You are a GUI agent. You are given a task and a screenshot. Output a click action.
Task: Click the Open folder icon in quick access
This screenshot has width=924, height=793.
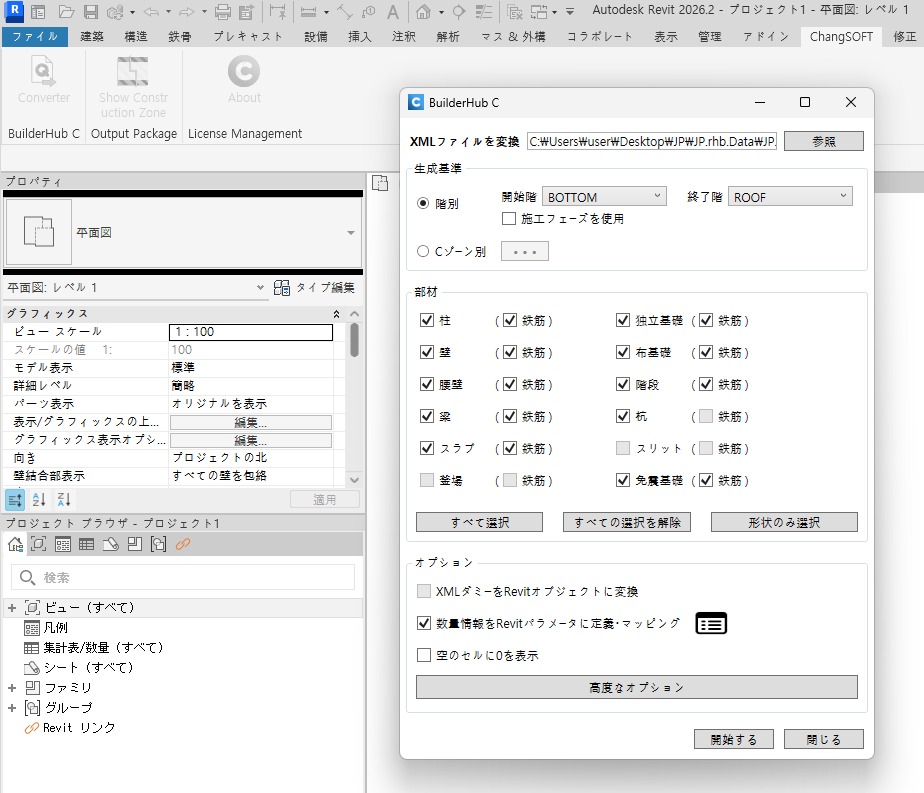coord(67,11)
